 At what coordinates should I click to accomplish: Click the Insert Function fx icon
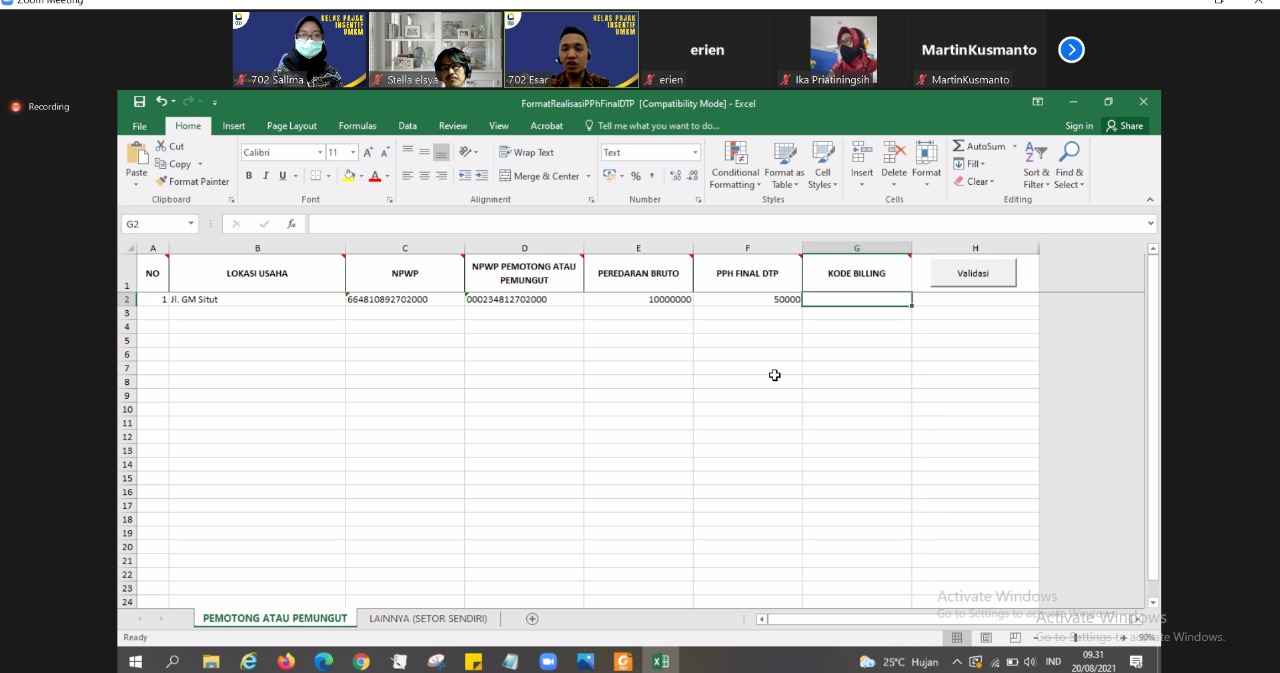(291, 224)
